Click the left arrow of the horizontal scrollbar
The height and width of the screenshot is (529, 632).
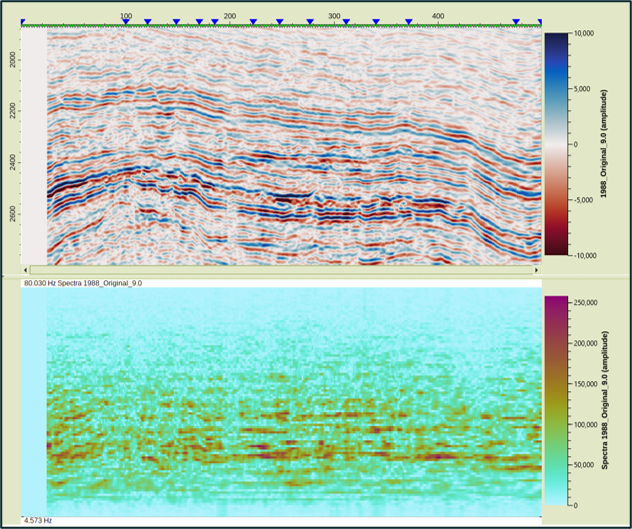point(25,270)
